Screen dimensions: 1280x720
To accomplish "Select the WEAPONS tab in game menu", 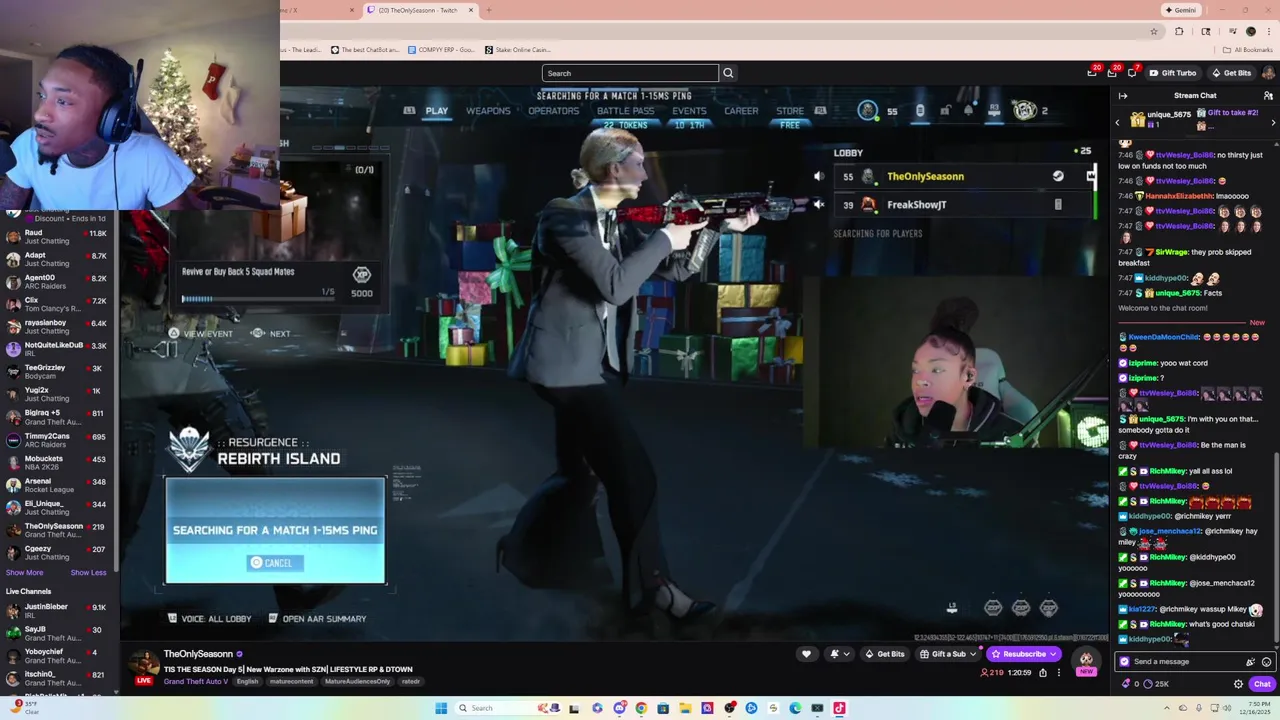I will (x=488, y=111).
